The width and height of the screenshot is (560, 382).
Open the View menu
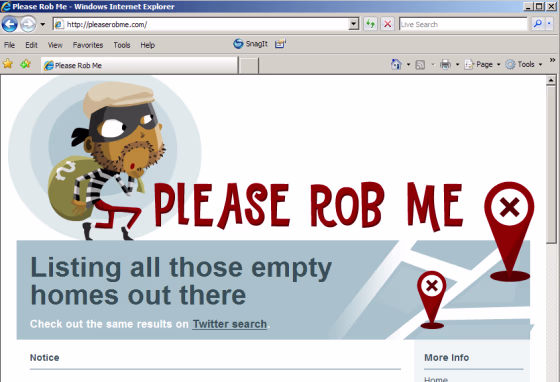coord(55,45)
